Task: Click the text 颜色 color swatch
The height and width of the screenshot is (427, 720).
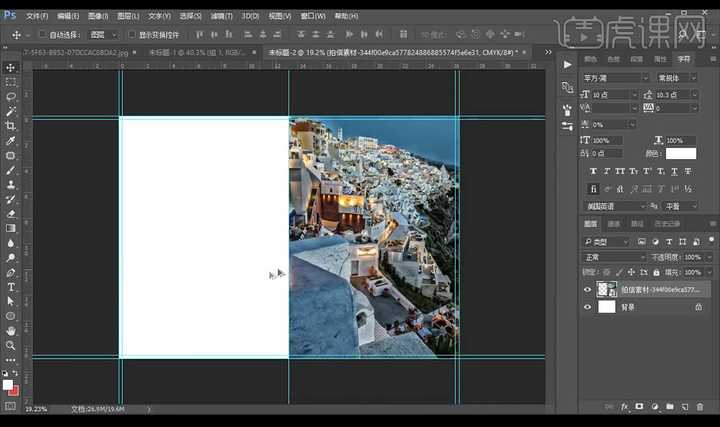Action: (x=681, y=154)
